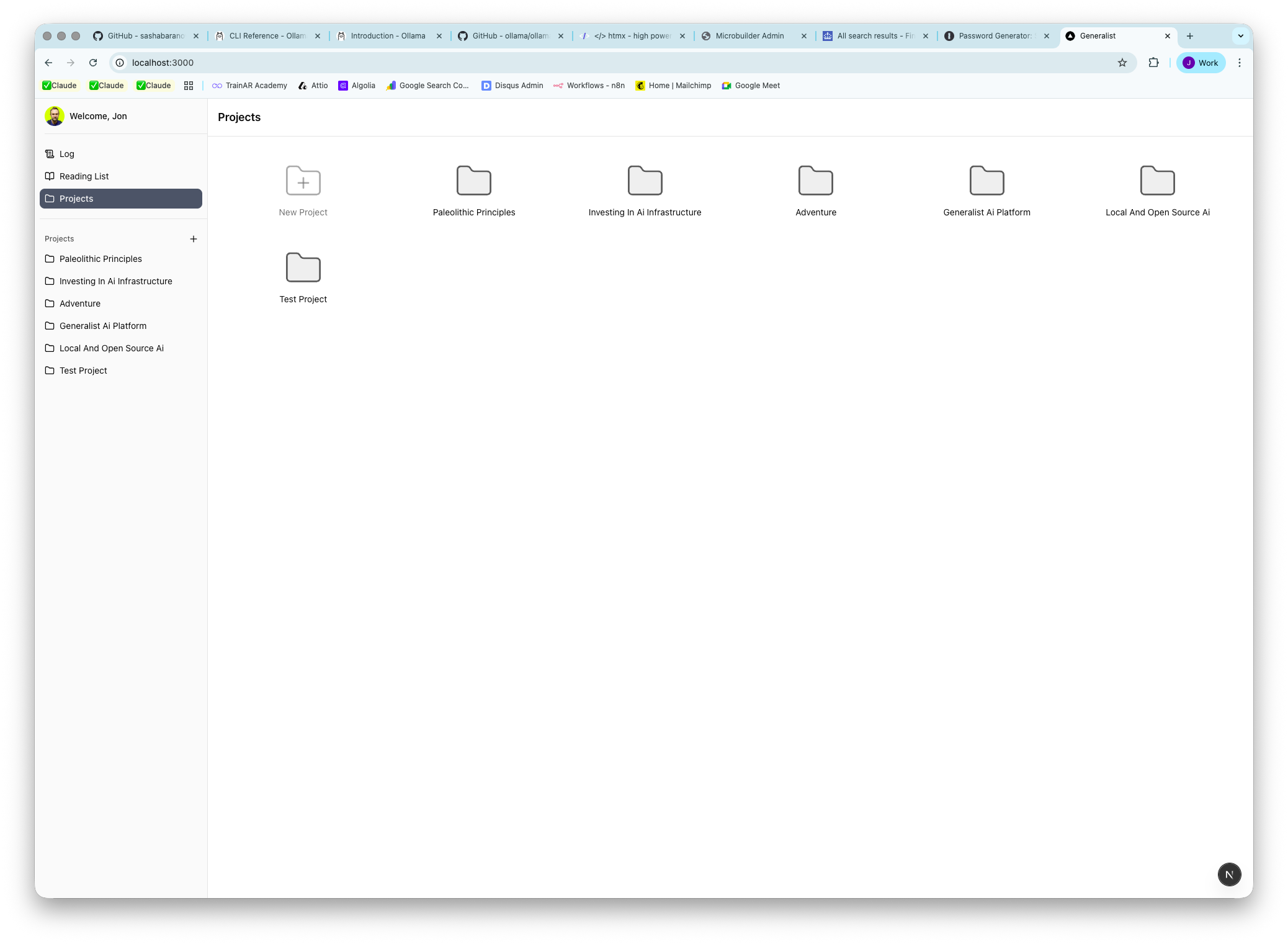This screenshot has height=944, width=1288.
Task: Open the Adventure project folder
Action: point(815,181)
